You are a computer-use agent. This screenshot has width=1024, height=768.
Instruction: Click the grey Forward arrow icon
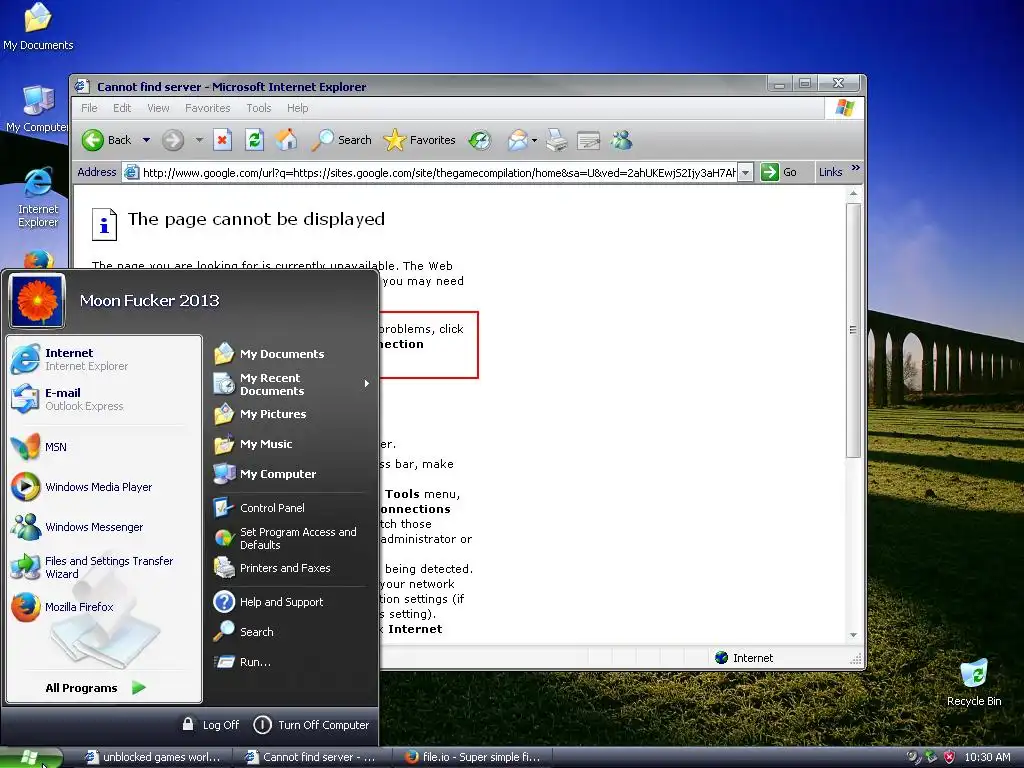click(173, 140)
